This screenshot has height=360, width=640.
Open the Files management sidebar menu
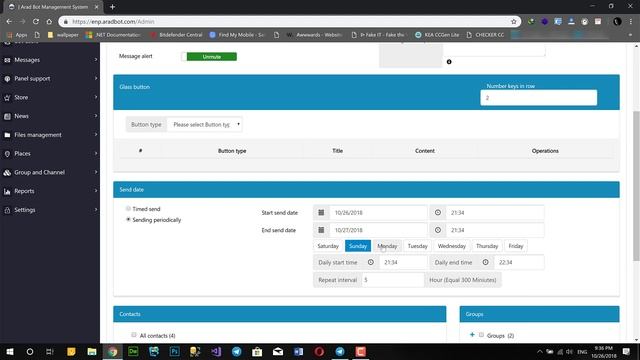tap(50, 135)
